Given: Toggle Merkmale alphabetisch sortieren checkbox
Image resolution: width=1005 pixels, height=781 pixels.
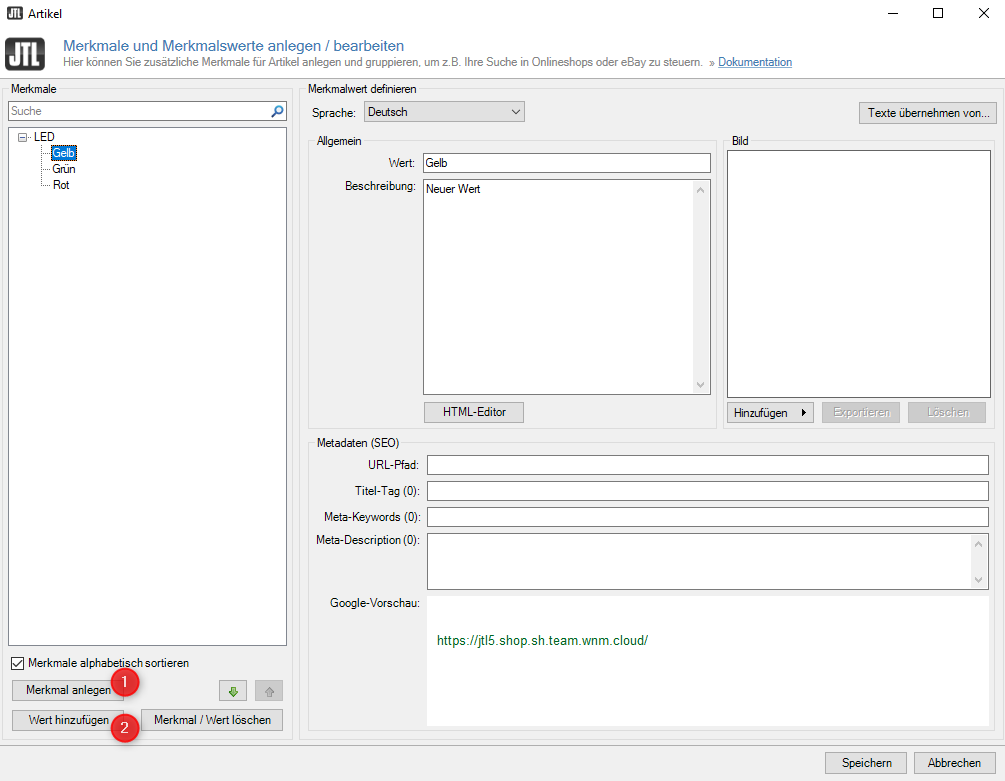Looking at the screenshot, I should (18, 663).
